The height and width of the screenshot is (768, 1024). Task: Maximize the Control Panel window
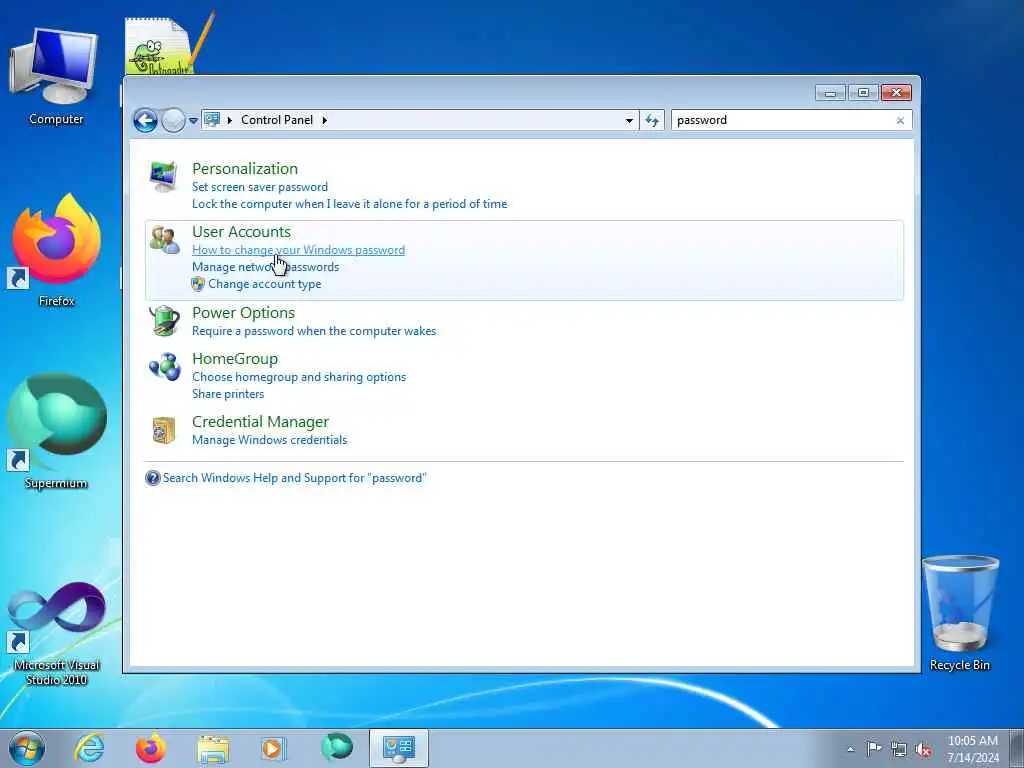coord(863,93)
